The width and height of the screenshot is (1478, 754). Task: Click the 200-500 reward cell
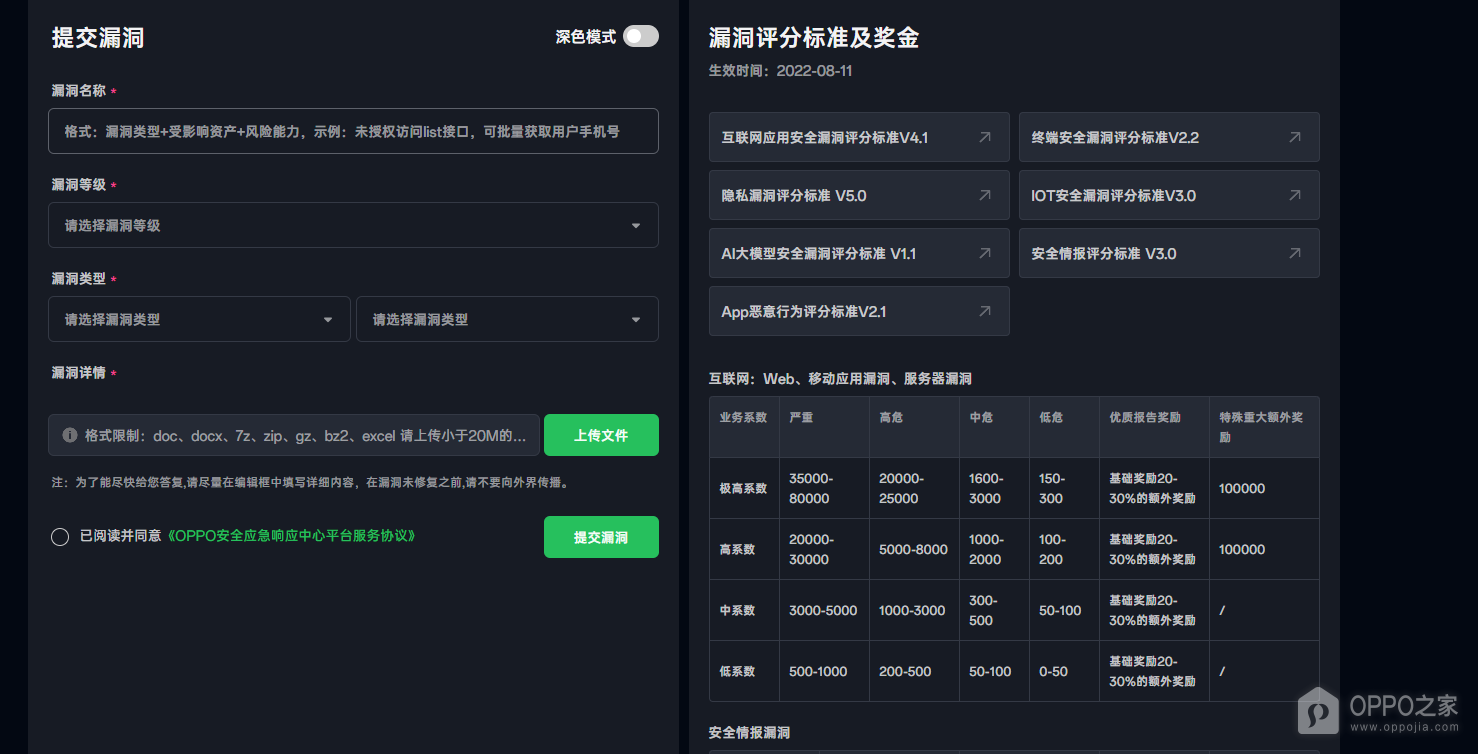(914, 671)
